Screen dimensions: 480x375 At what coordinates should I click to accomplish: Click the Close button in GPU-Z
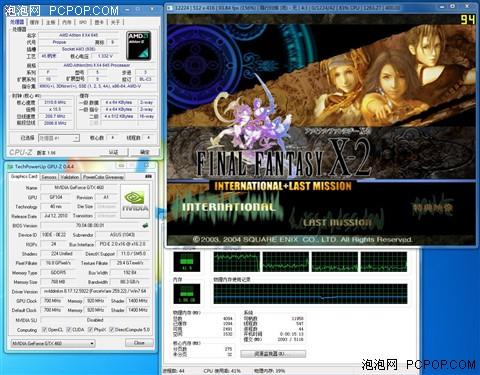tap(139, 343)
